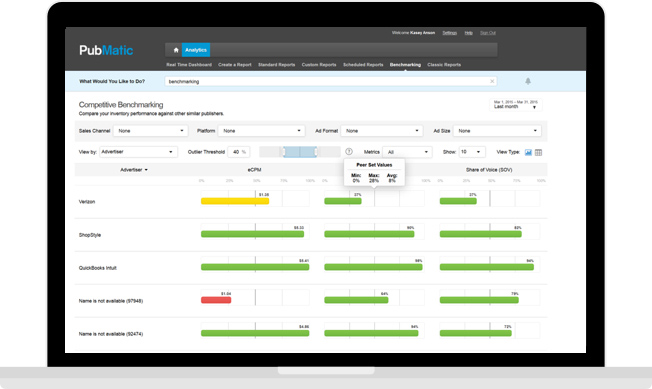The width and height of the screenshot is (652, 389).
Task: Click the Help link
Action: 469,33
